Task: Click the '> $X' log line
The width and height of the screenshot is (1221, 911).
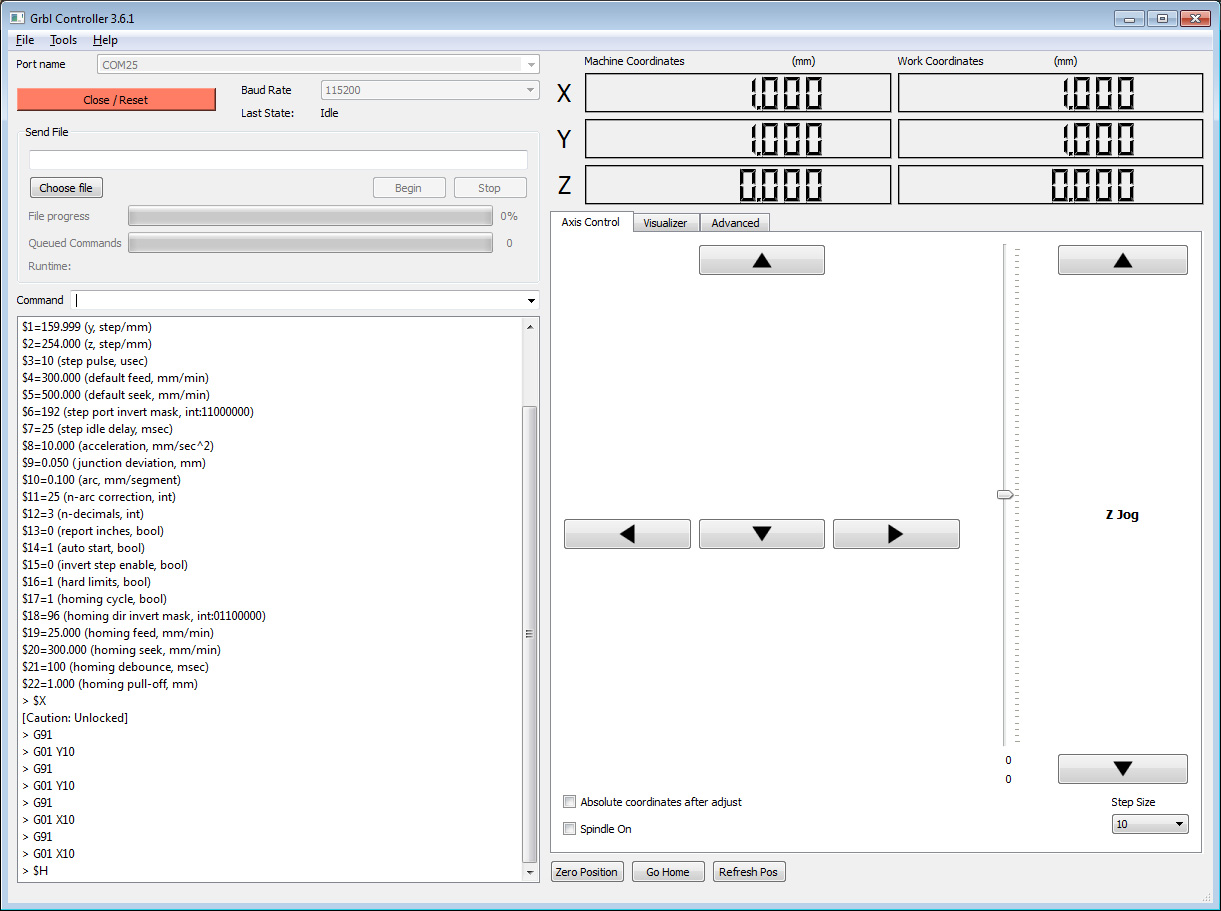Action: point(34,701)
